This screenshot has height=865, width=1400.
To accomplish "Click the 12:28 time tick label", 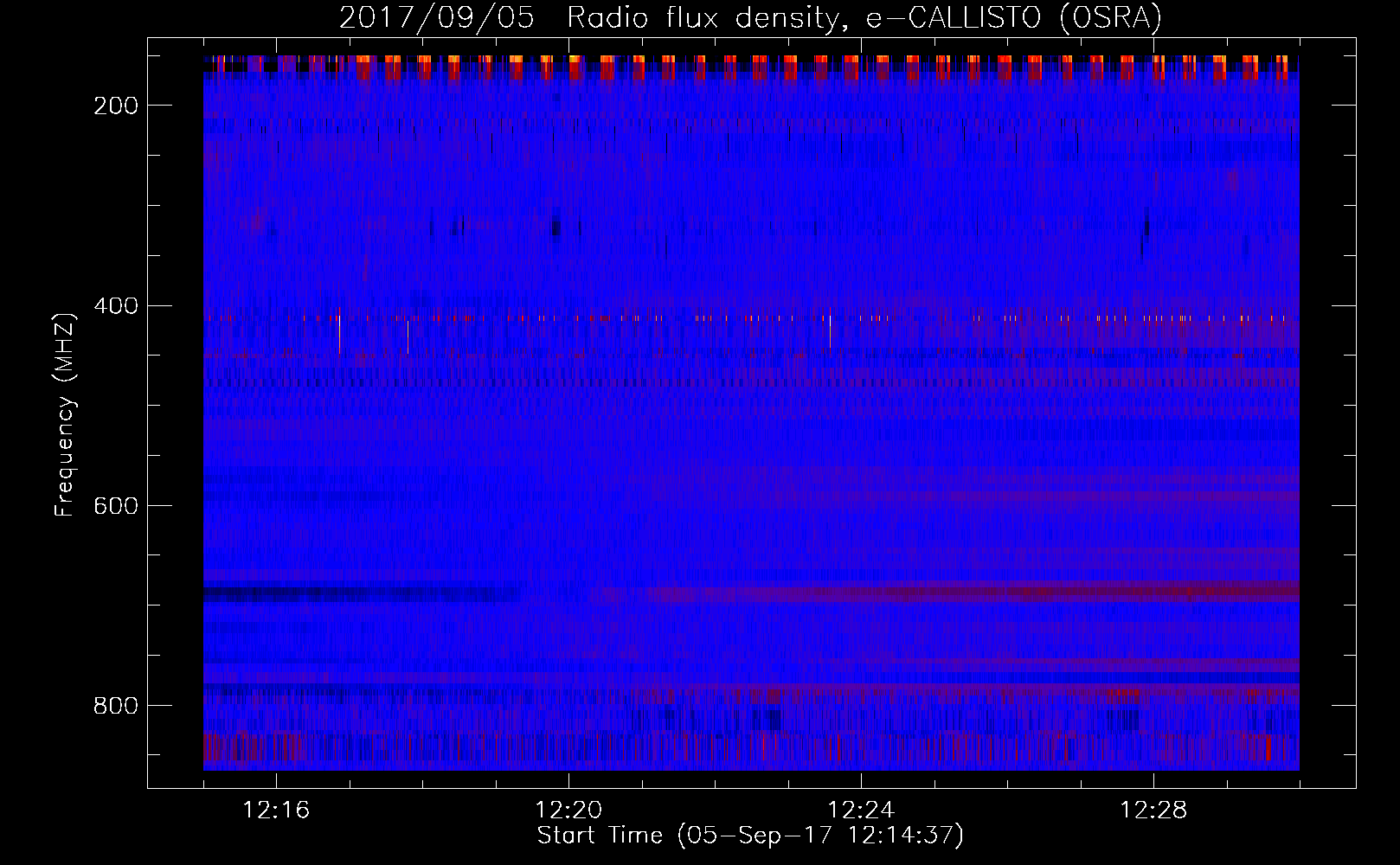I will click(x=1153, y=811).
